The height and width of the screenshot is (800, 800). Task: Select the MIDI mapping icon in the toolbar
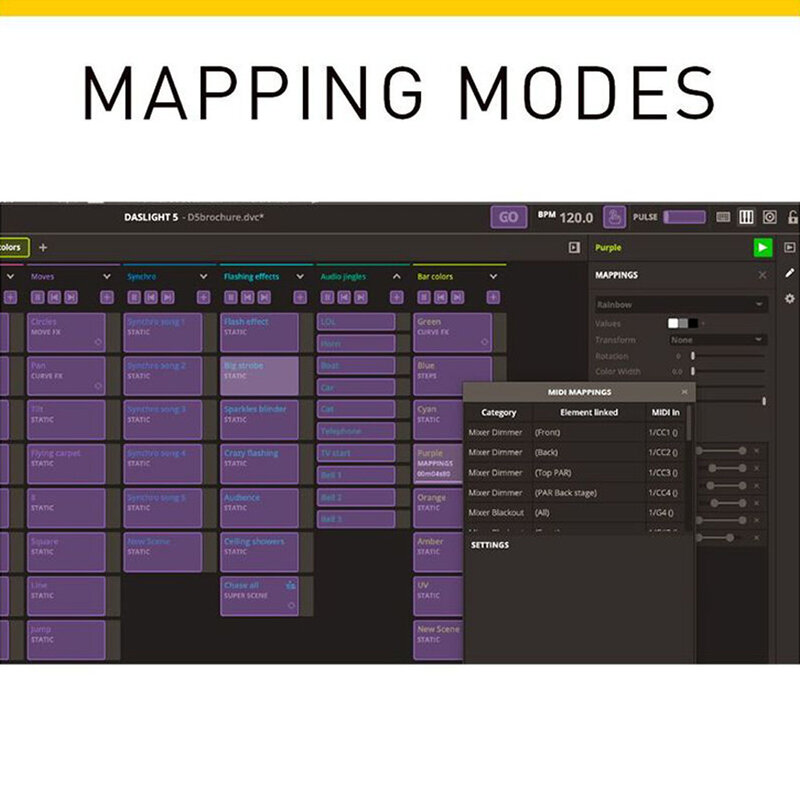744,218
